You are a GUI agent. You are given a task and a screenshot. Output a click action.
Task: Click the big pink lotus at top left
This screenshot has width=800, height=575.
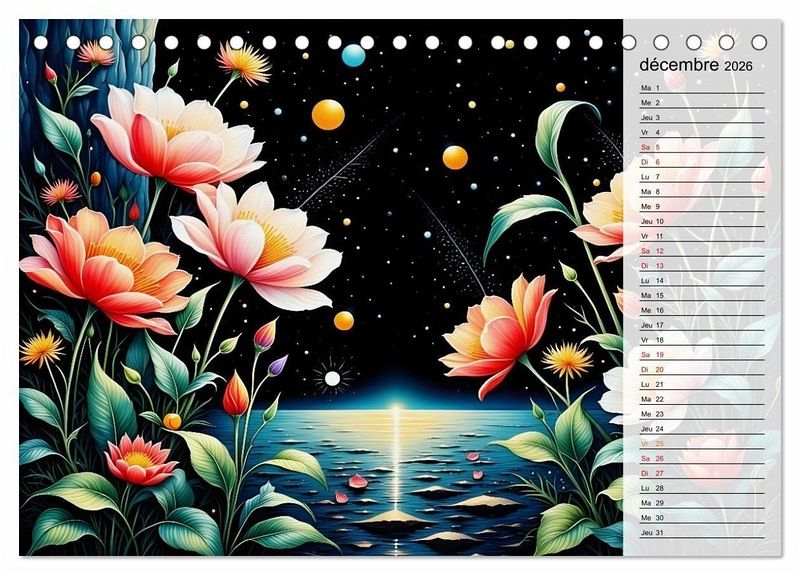(x=178, y=140)
